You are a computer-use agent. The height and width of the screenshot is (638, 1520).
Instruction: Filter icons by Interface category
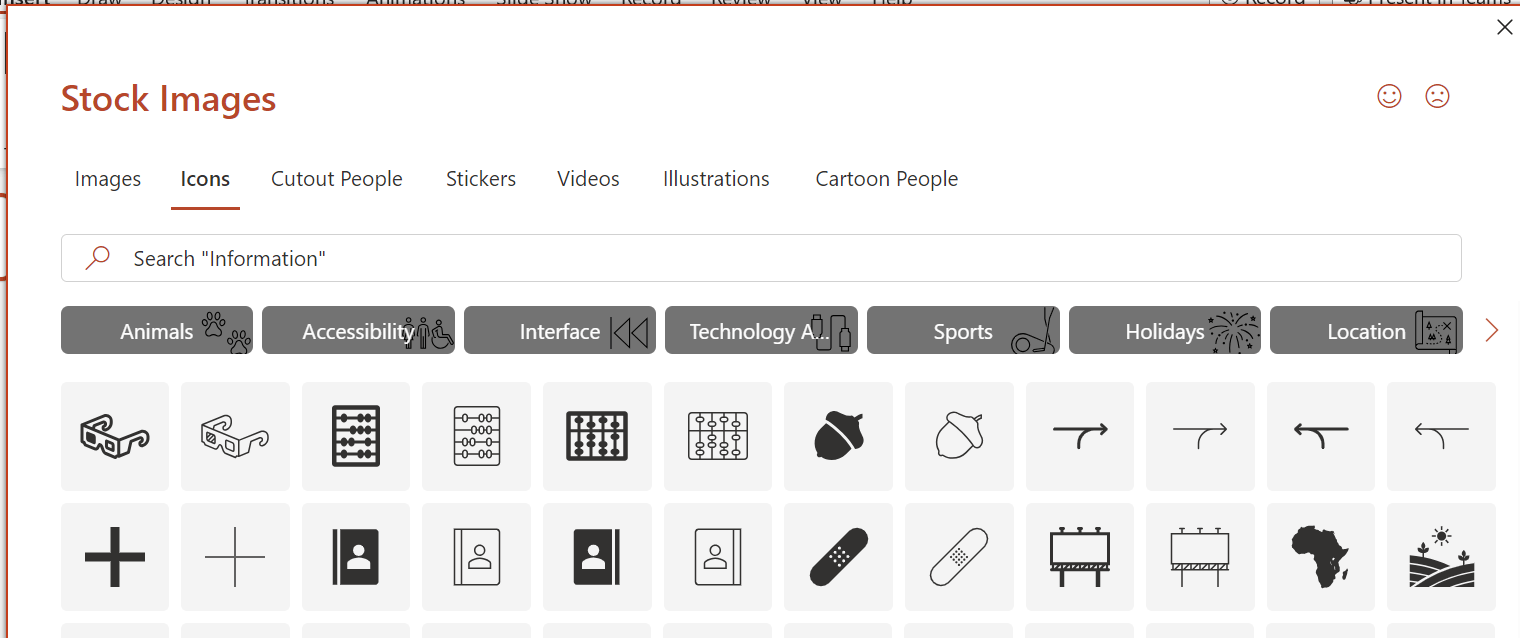[x=560, y=330]
